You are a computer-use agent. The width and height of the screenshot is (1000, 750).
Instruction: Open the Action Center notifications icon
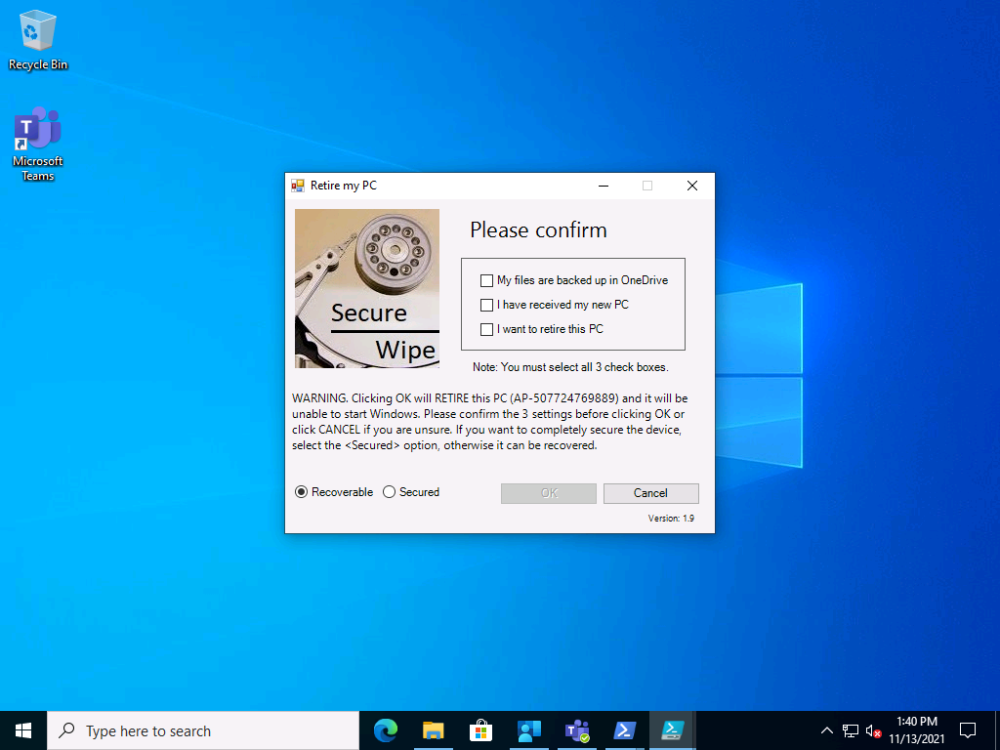pyautogui.click(x=967, y=731)
